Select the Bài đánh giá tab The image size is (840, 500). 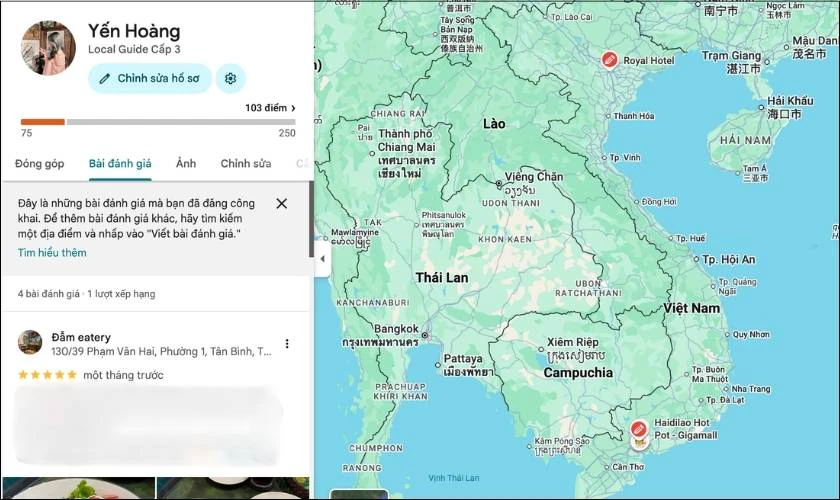120,163
